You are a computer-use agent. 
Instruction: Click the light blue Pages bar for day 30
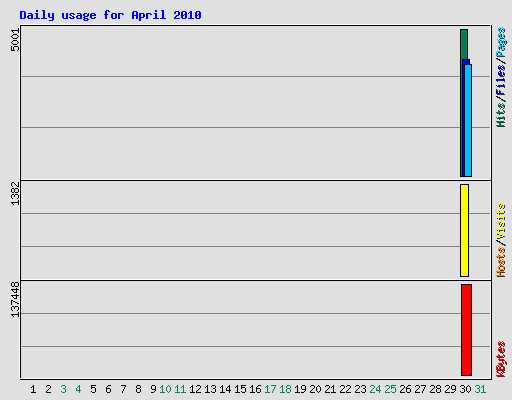468,120
